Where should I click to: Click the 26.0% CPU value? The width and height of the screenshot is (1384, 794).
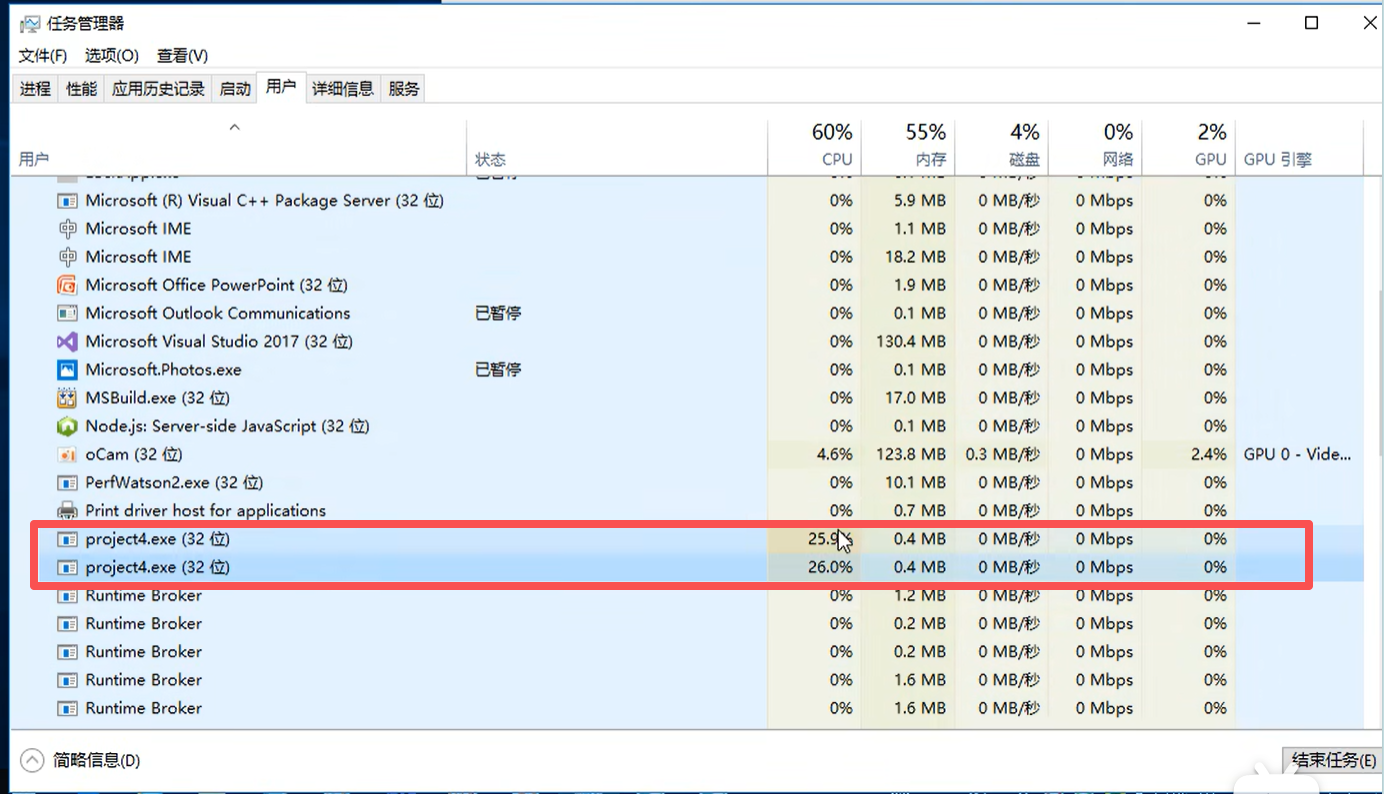point(830,567)
